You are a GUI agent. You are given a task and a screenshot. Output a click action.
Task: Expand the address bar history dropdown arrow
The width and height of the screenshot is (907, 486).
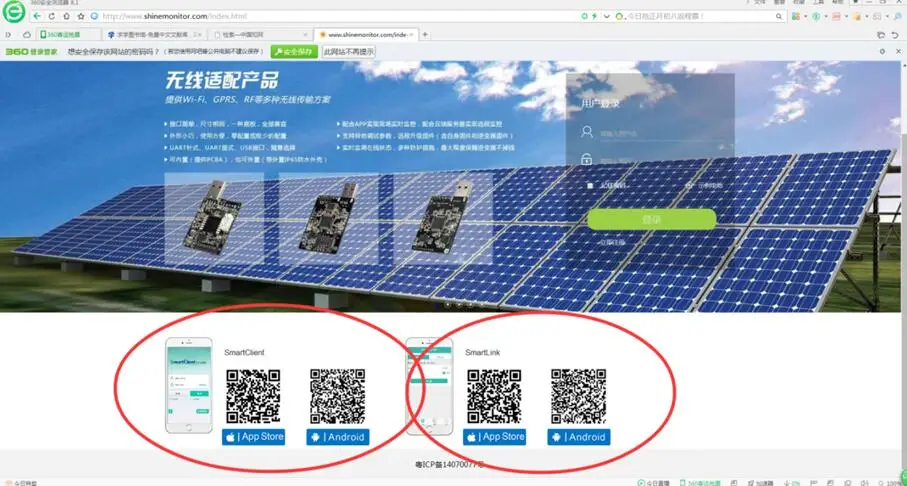(x=606, y=16)
